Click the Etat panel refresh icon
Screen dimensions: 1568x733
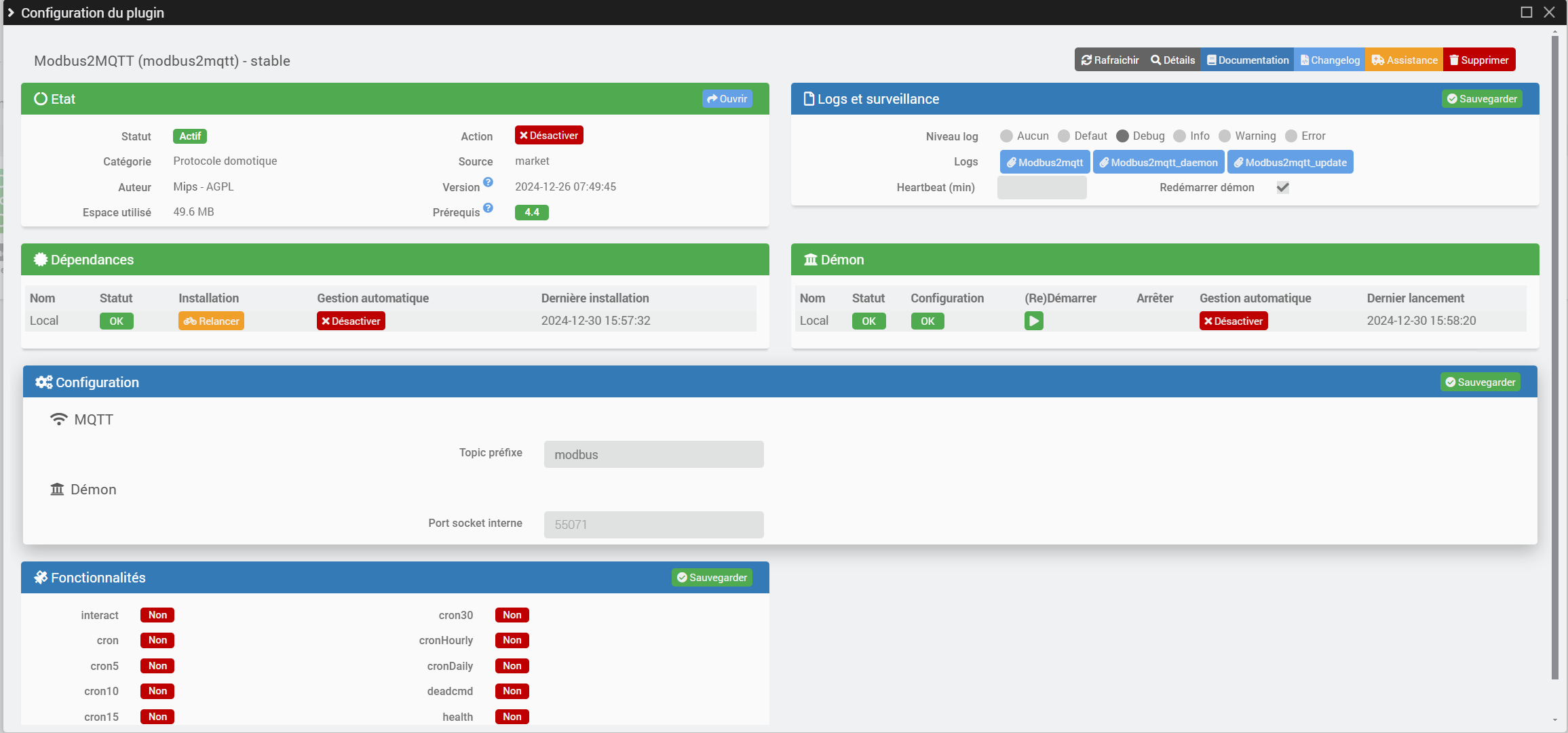pos(41,99)
